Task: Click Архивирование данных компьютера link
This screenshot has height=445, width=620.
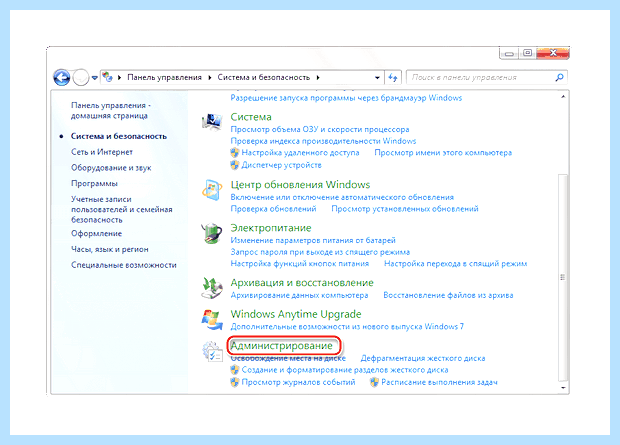Action: pyautogui.click(x=299, y=295)
